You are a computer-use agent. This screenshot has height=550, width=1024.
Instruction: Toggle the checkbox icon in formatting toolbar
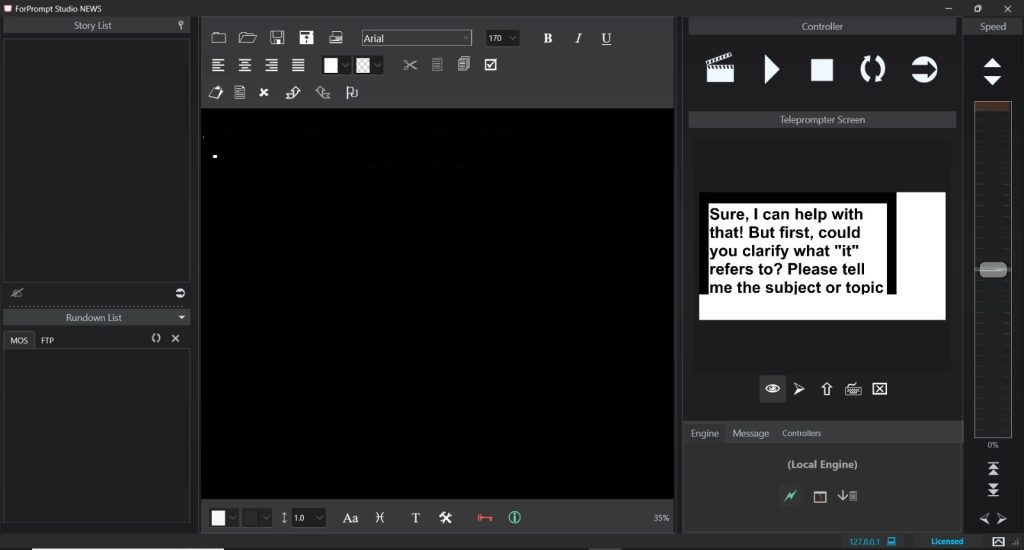[490, 65]
